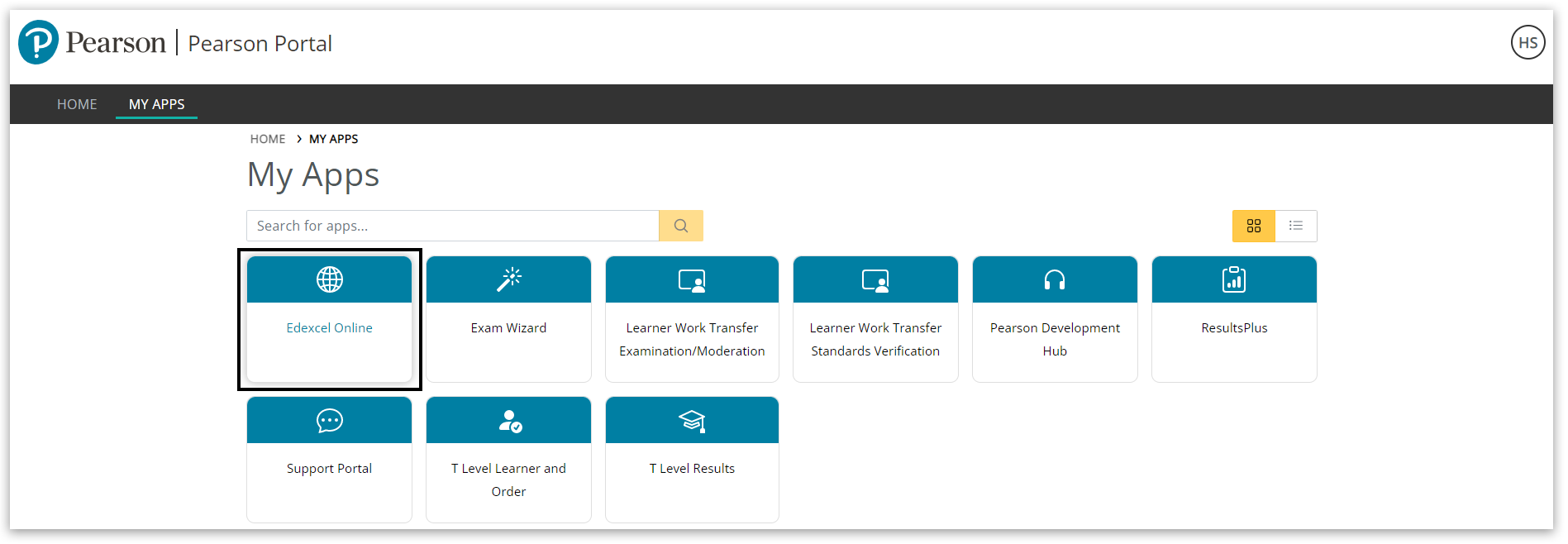Click the HOME breadcrumb link
This screenshot has height=544, width=1568.
click(x=268, y=139)
